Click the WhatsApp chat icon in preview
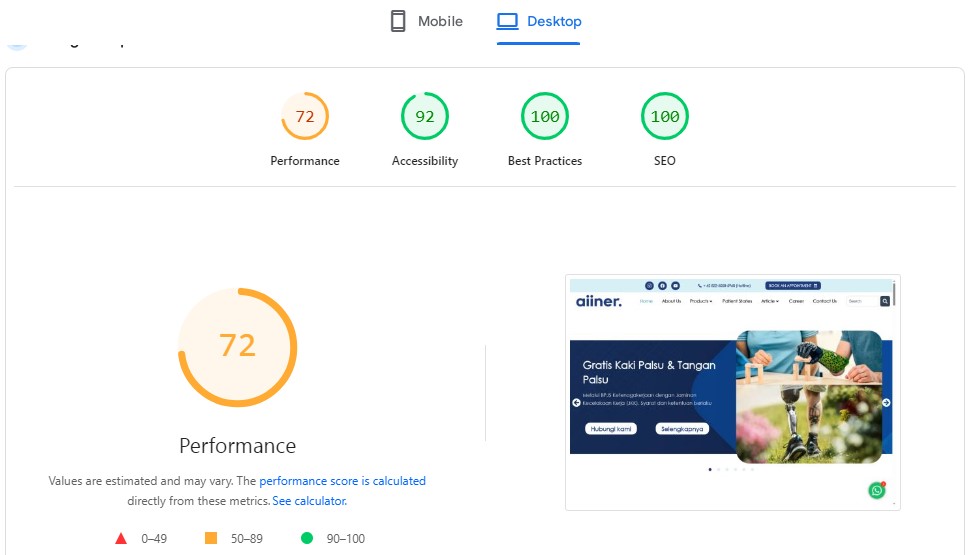The height and width of the screenshot is (555, 970). click(877, 490)
